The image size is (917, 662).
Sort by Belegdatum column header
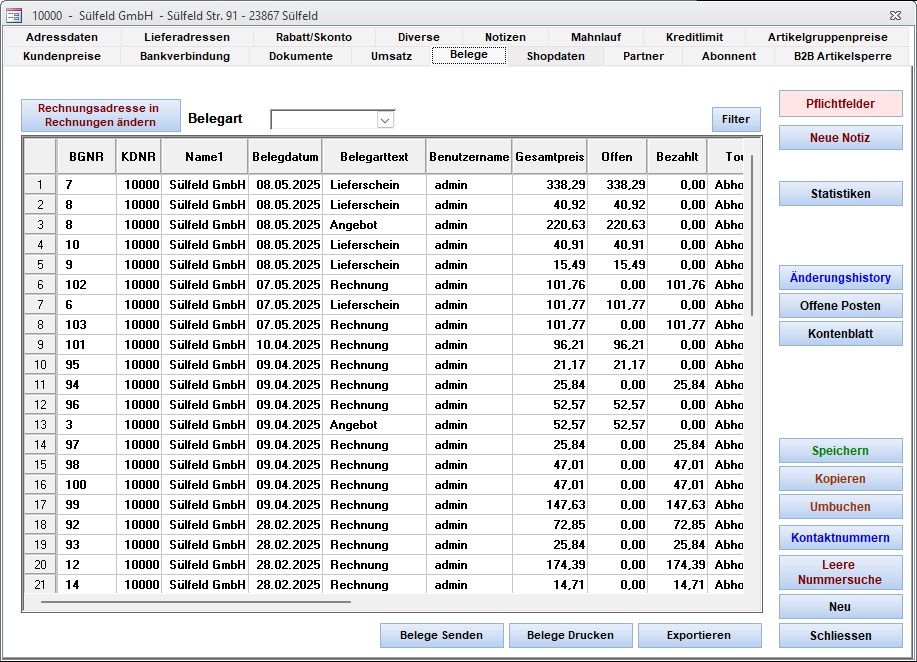click(x=285, y=157)
